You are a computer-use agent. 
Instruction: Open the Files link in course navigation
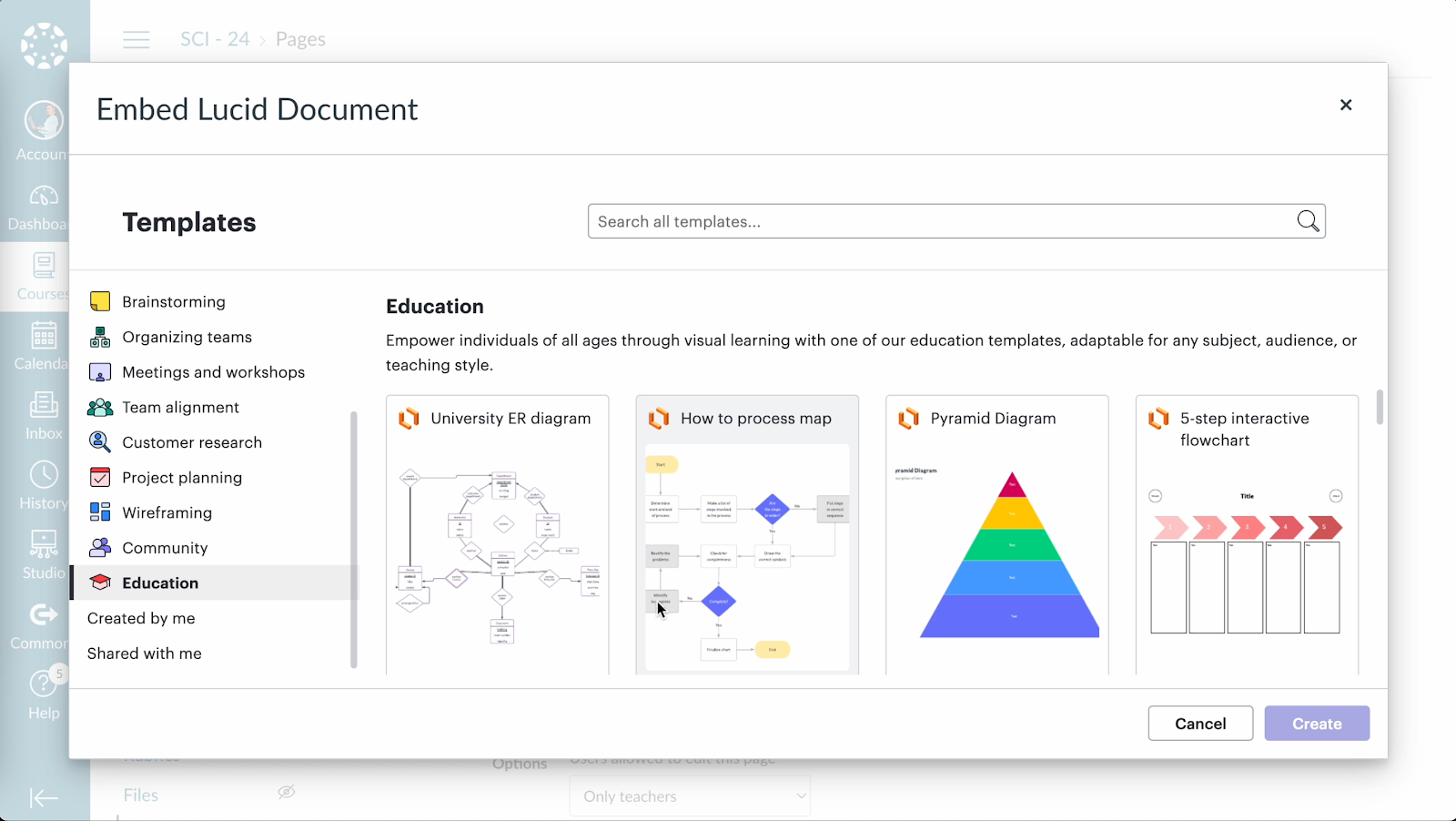click(x=141, y=796)
